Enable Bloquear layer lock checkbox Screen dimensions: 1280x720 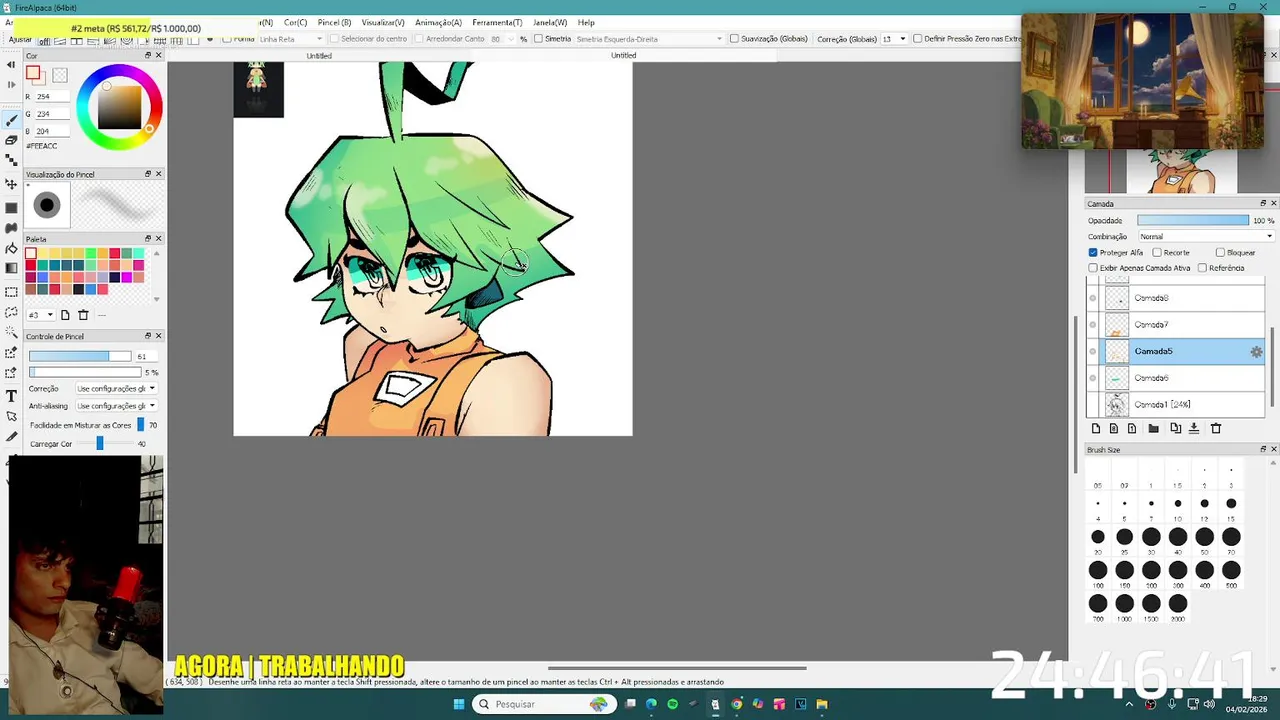point(1220,252)
